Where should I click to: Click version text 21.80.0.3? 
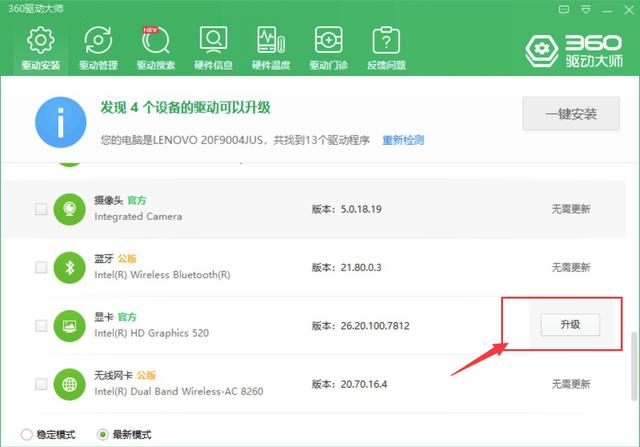point(361,268)
